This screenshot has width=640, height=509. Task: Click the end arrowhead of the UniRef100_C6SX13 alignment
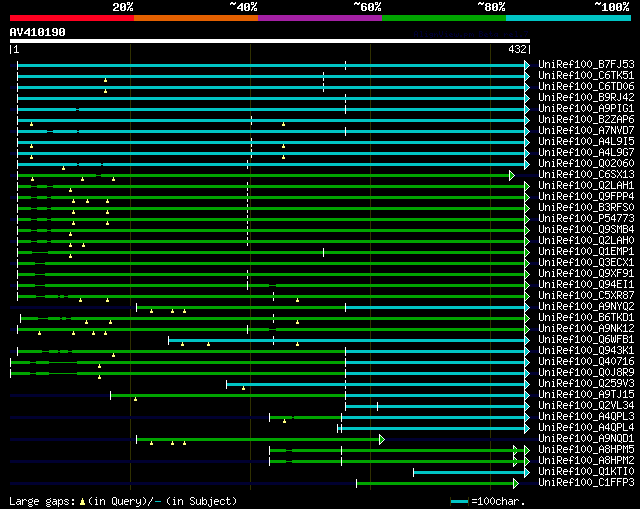[x=512, y=176]
